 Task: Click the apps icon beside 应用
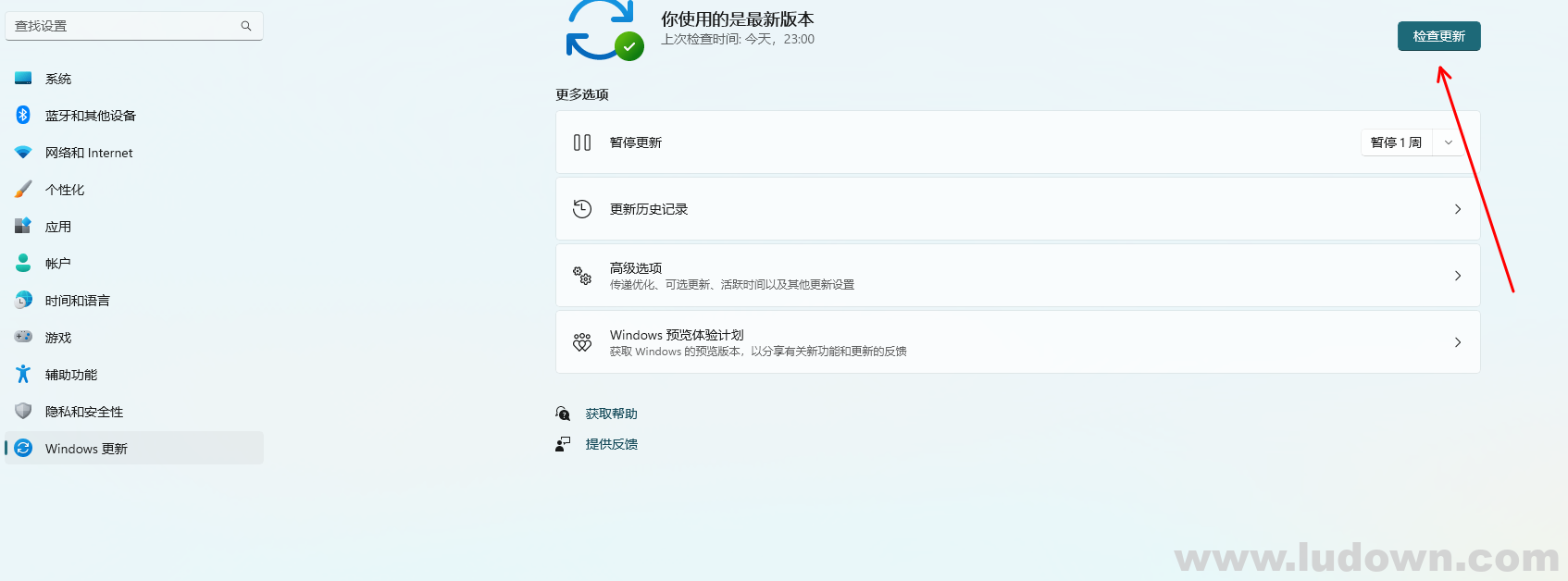pos(23,226)
